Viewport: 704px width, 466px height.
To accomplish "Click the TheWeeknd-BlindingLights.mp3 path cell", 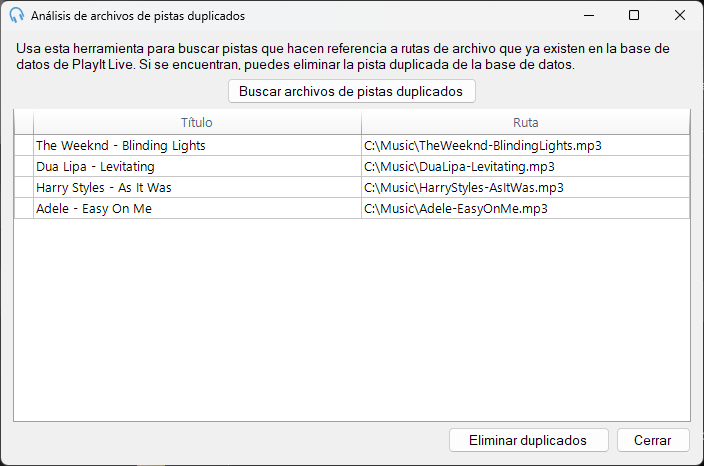I will (525, 145).
